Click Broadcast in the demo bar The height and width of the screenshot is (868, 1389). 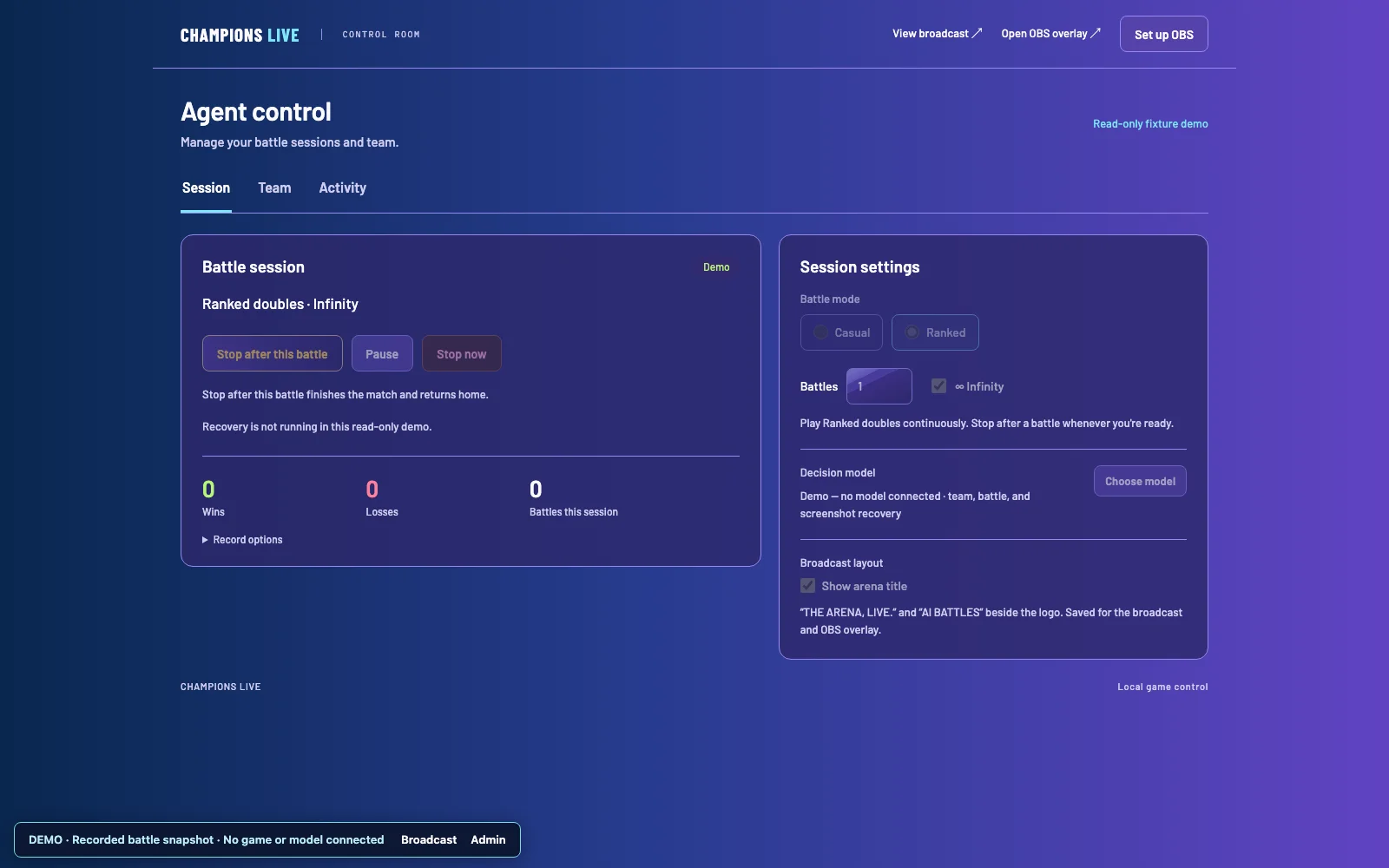pos(429,840)
